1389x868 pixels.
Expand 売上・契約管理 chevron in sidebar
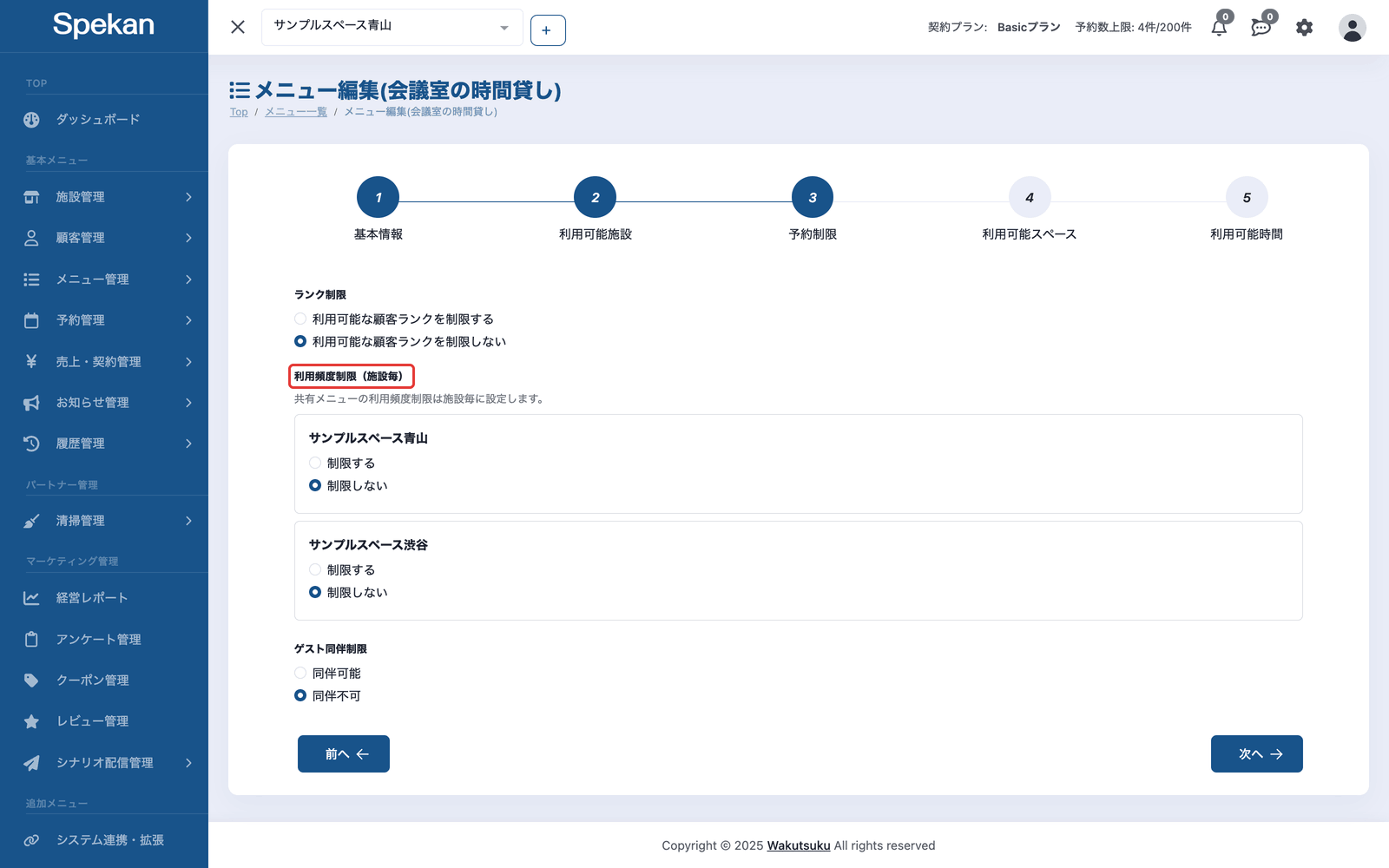pyautogui.click(x=188, y=361)
